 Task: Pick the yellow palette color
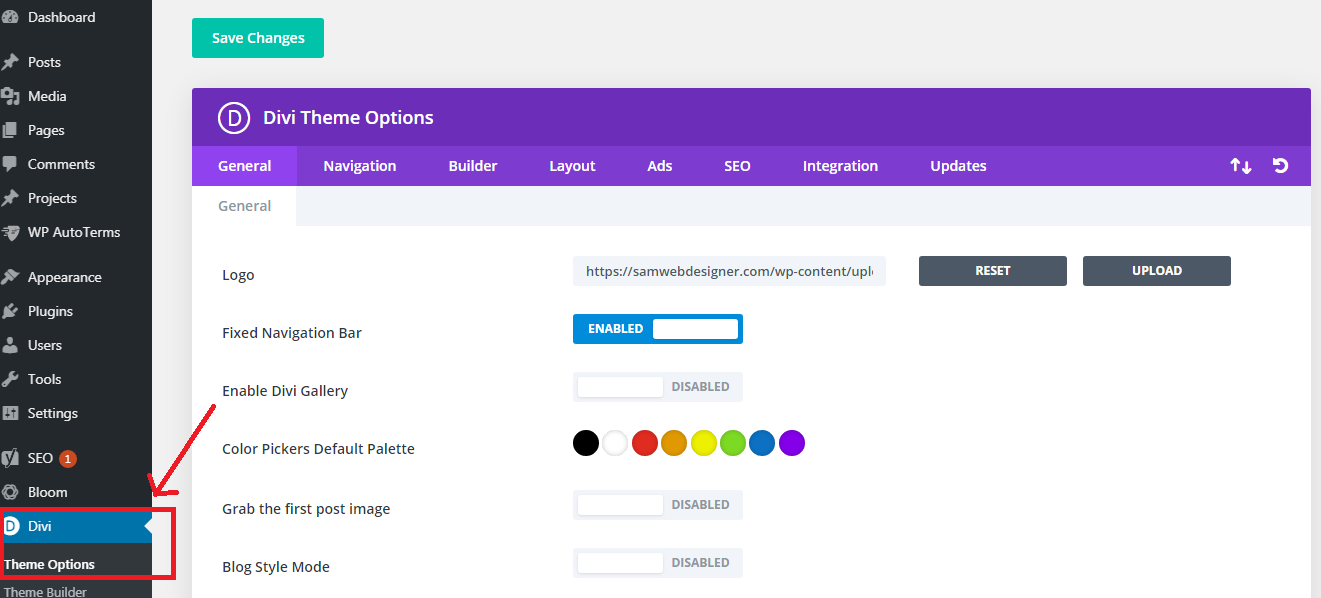point(704,443)
